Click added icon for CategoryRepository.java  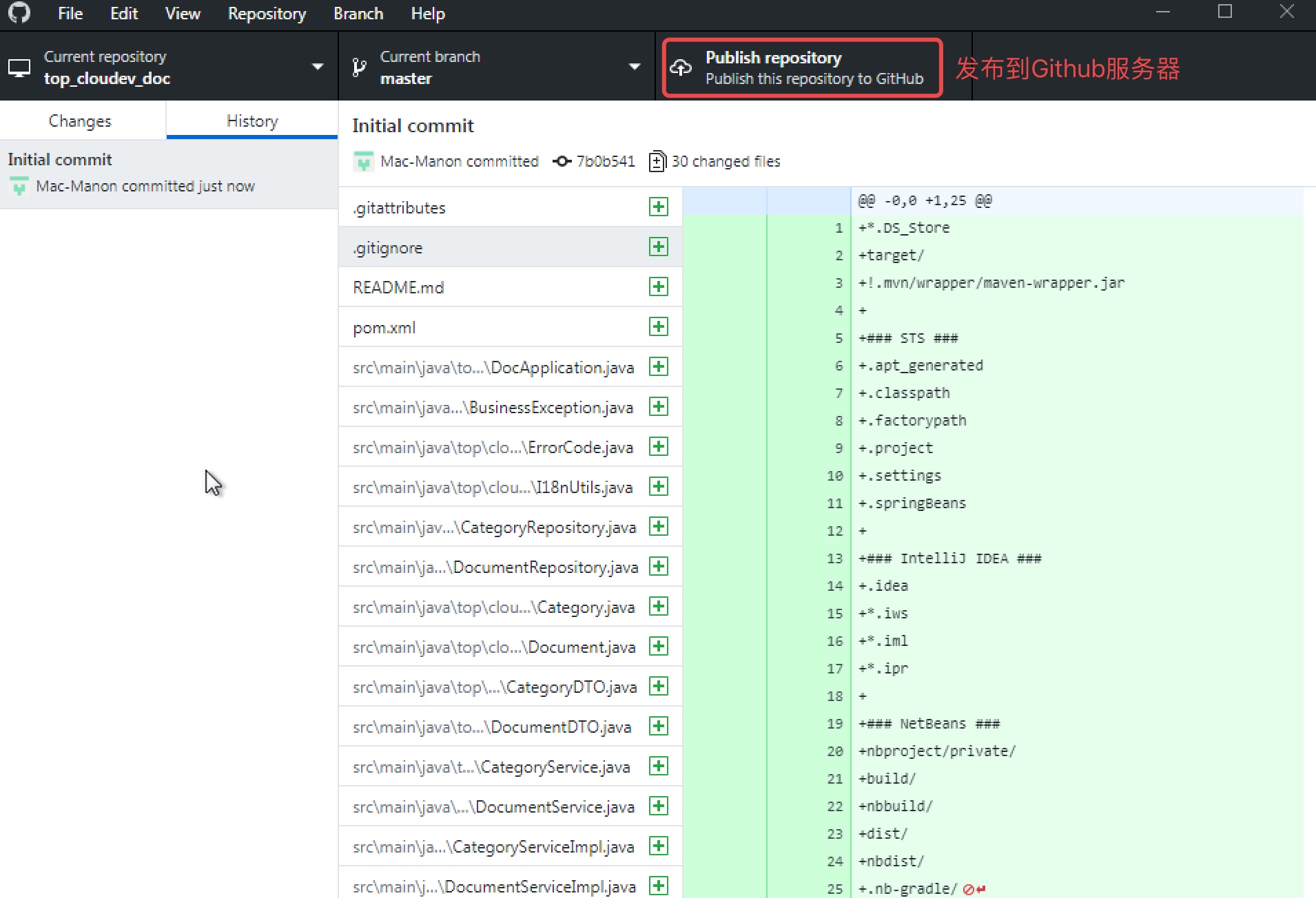coord(659,526)
